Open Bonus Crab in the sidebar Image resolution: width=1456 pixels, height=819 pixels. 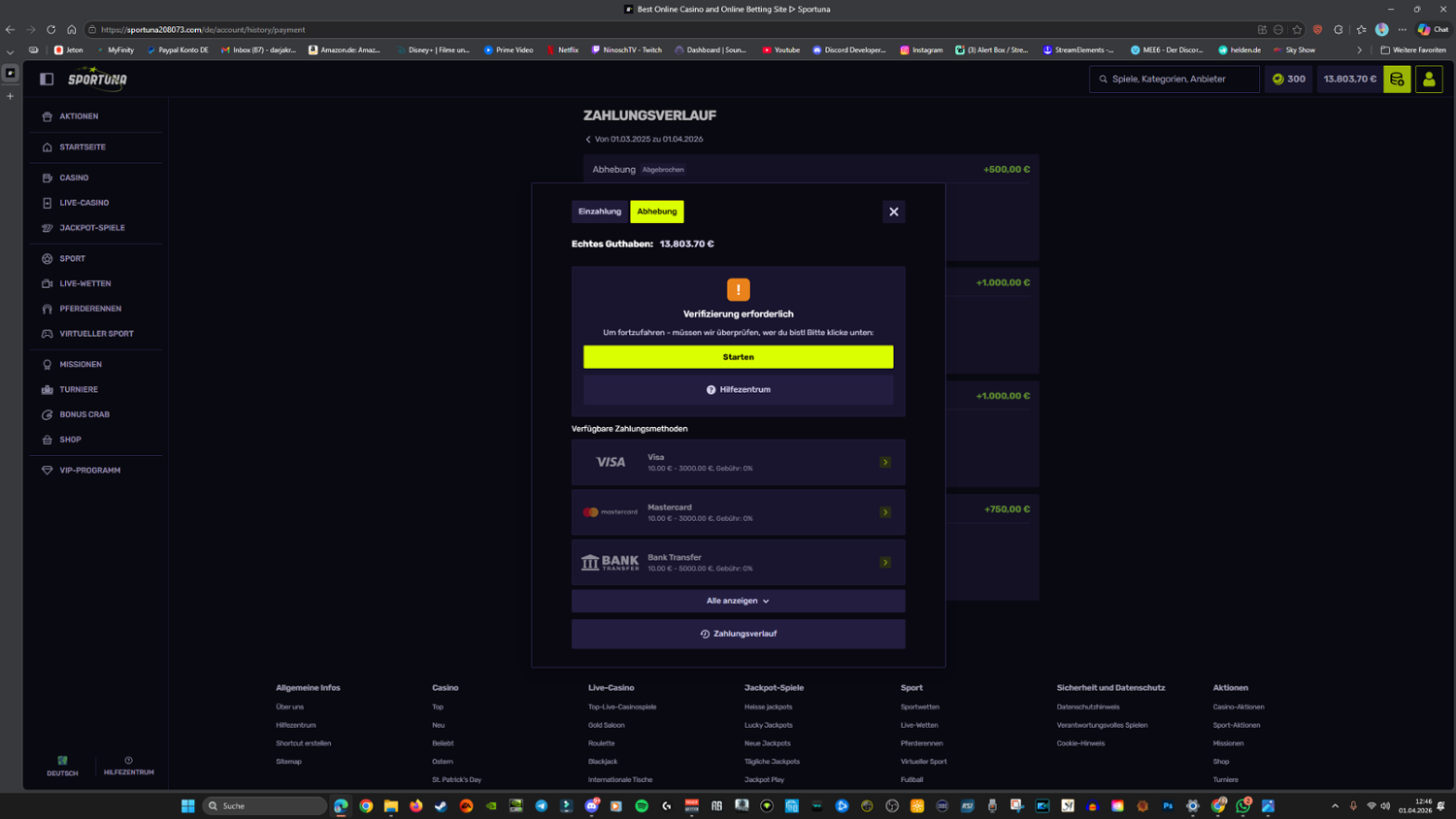[x=84, y=414]
